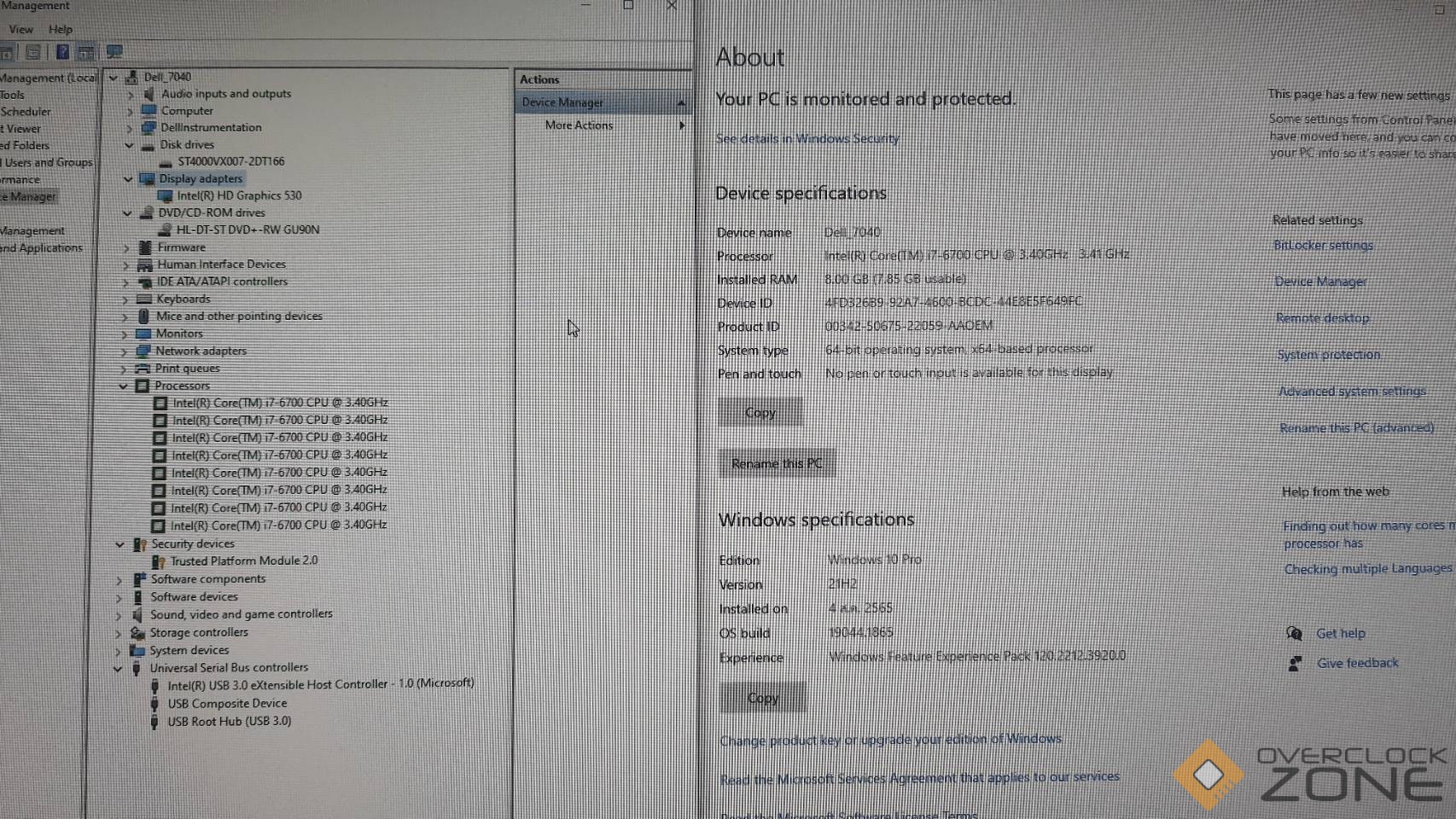Expand the Network adapters node
The width and height of the screenshot is (1456, 819).
(125, 351)
